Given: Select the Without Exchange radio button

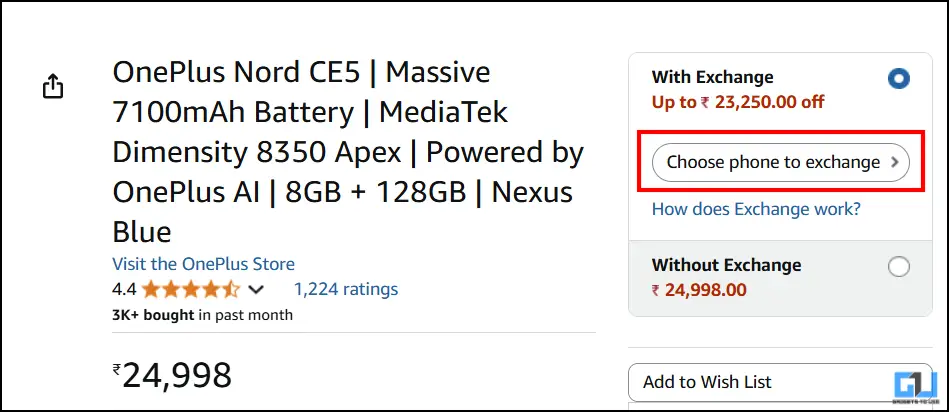Looking at the screenshot, I should pos(898,267).
